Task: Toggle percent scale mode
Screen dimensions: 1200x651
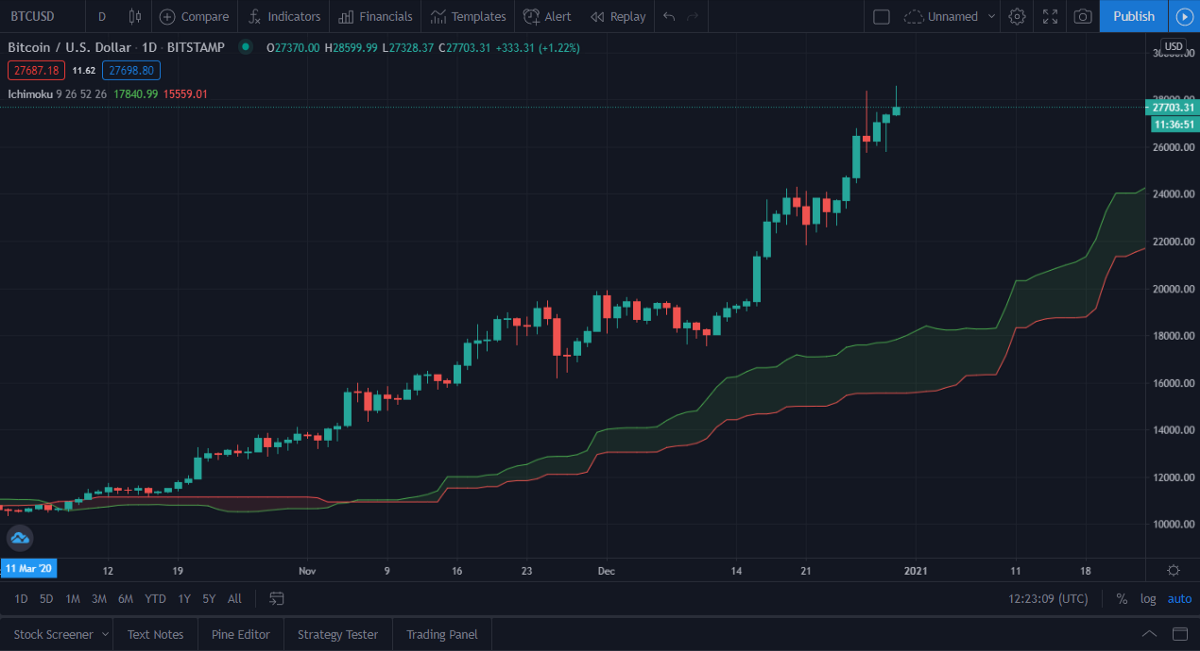Action: coord(1122,598)
